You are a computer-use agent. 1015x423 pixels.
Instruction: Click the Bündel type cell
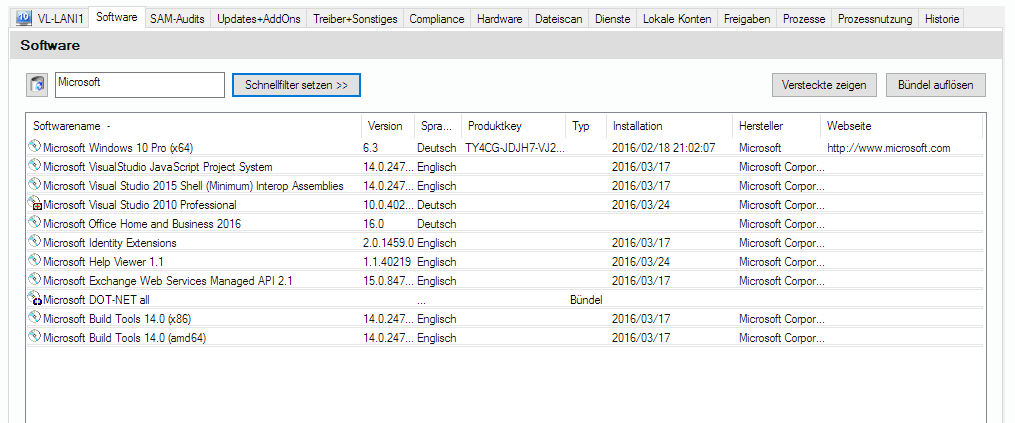586,300
